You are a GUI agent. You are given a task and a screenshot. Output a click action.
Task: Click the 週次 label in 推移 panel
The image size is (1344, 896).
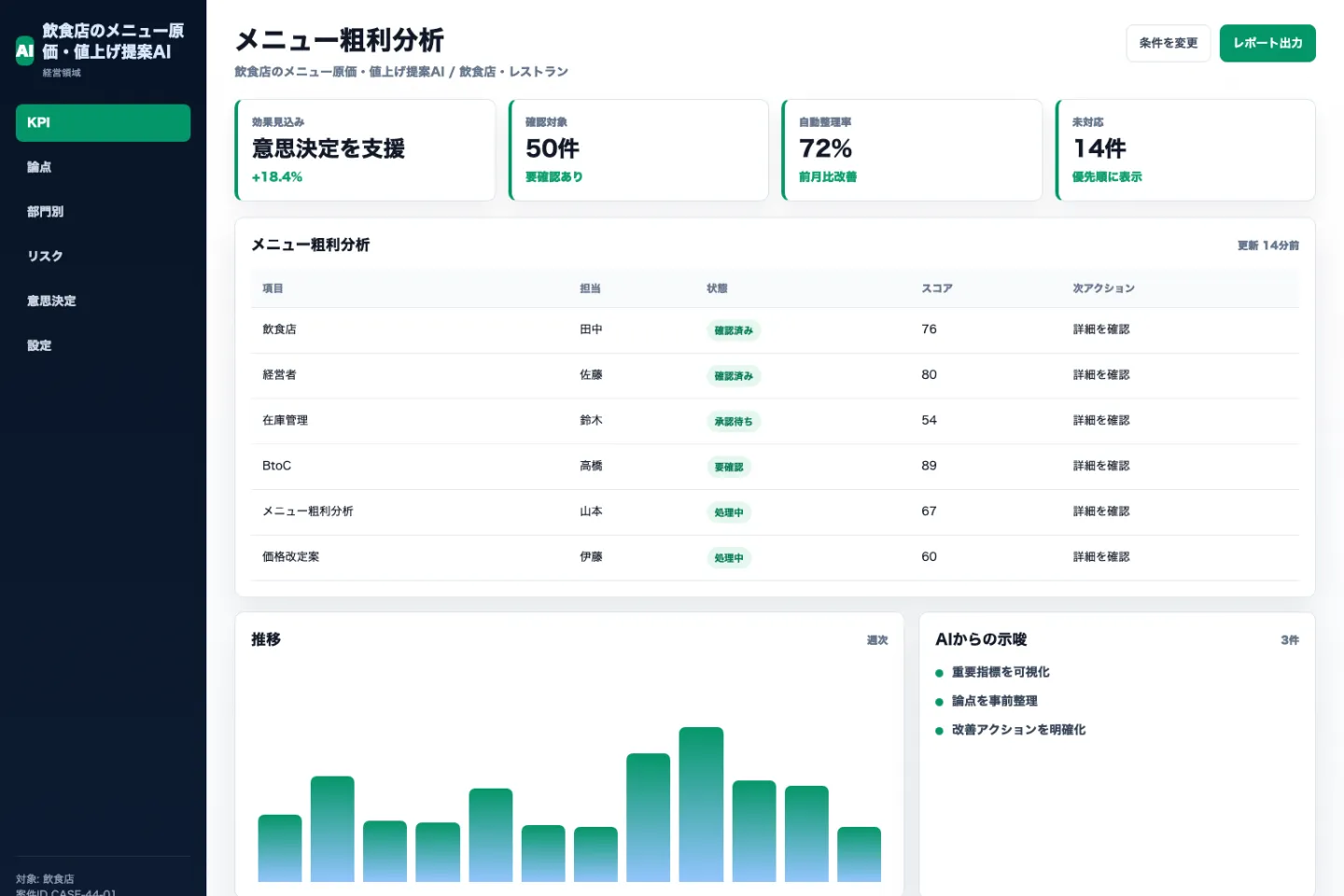tap(877, 640)
